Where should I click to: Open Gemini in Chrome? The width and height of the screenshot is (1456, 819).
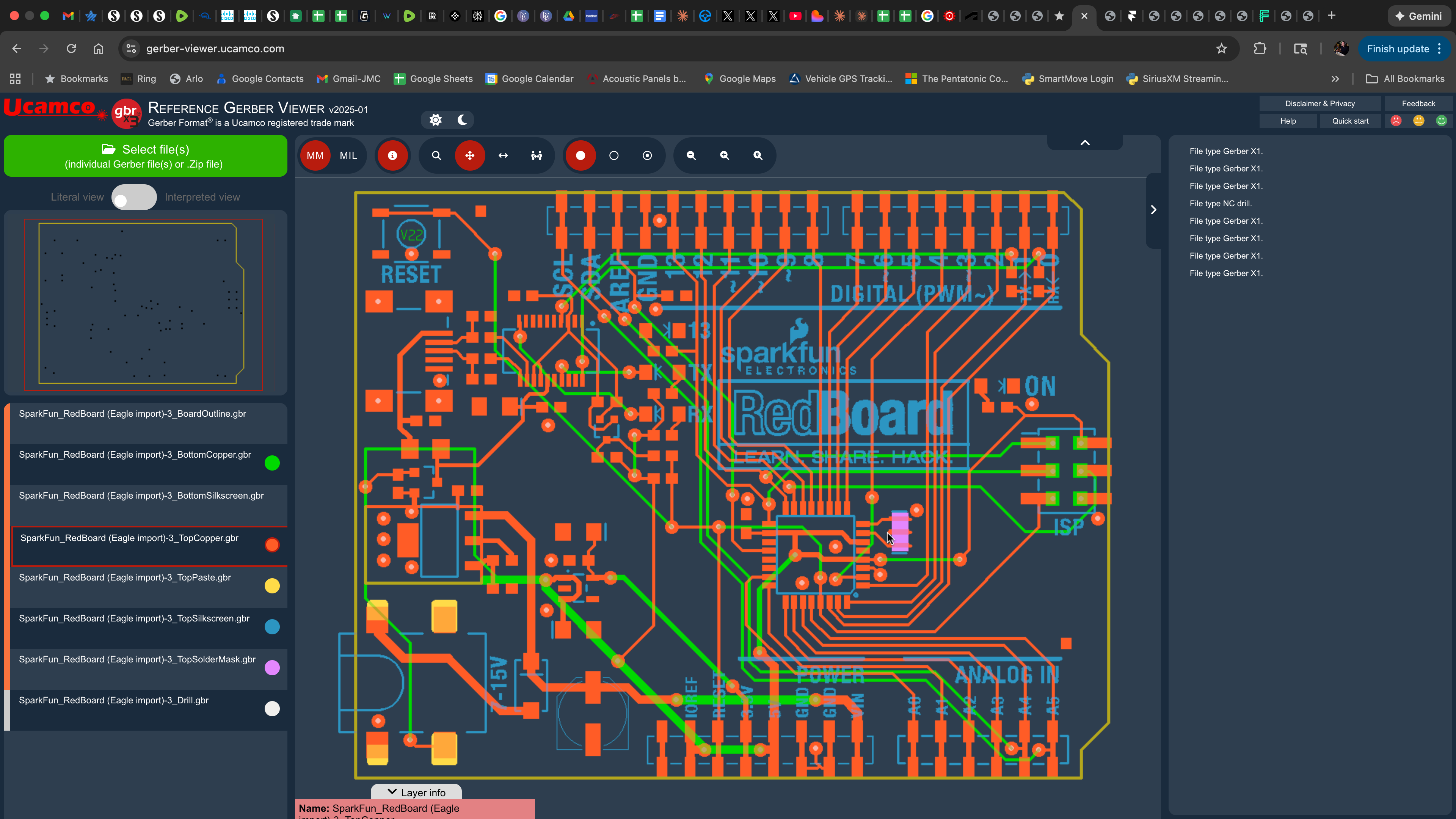coord(1418,16)
